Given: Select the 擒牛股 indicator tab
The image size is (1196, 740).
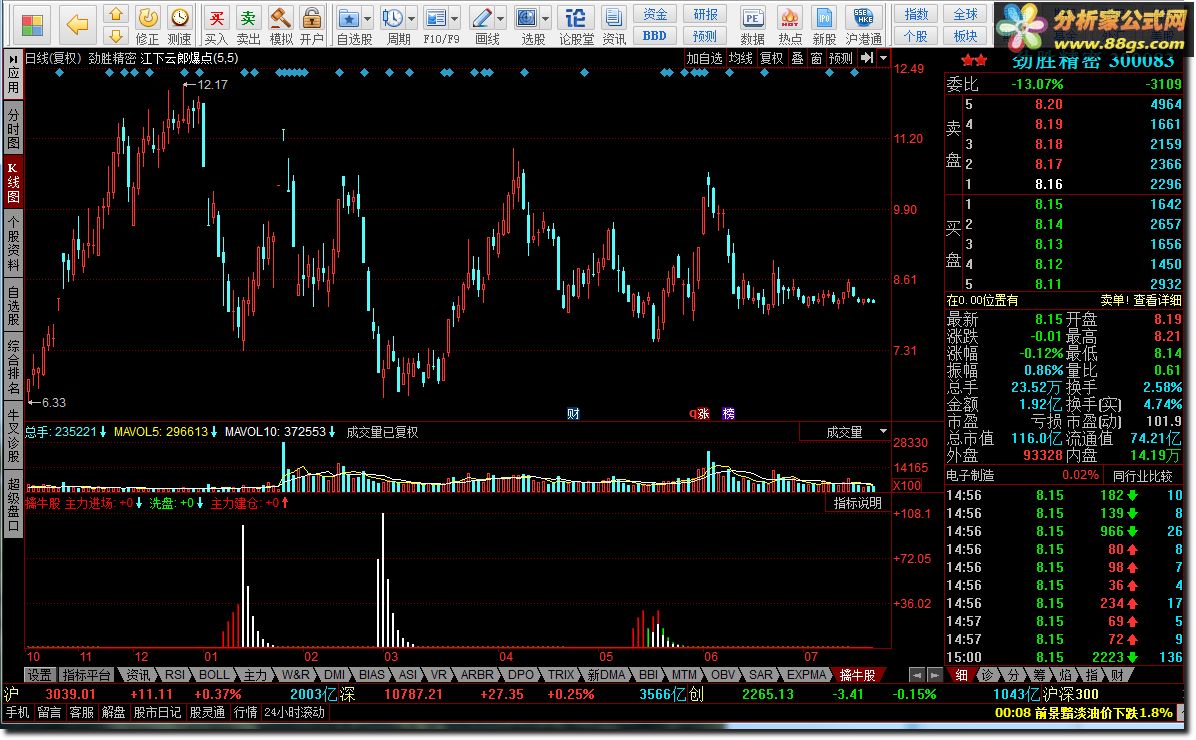Looking at the screenshot, I should pos(857,674).
